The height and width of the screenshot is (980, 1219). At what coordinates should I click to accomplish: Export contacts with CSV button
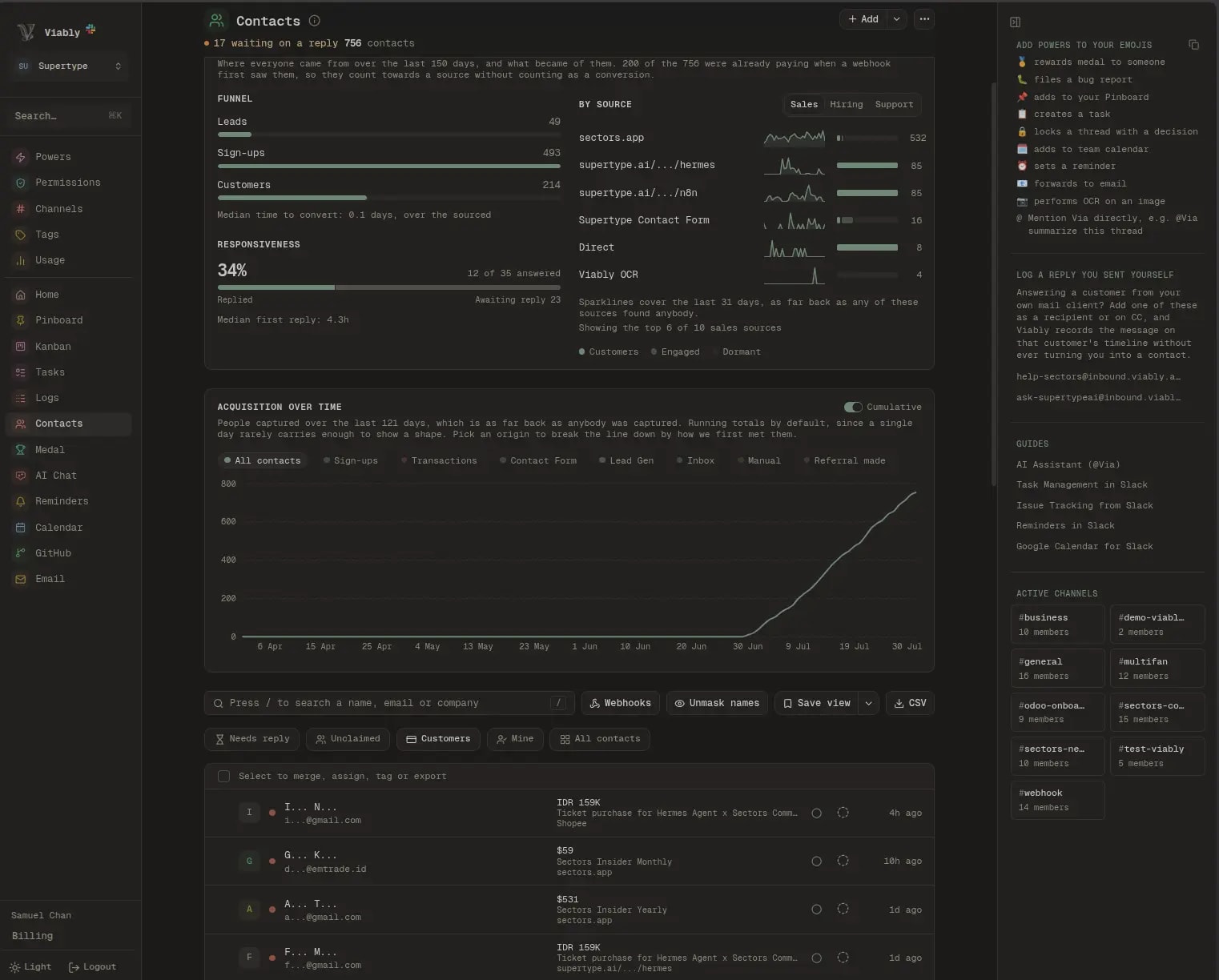tap(910, 704)
